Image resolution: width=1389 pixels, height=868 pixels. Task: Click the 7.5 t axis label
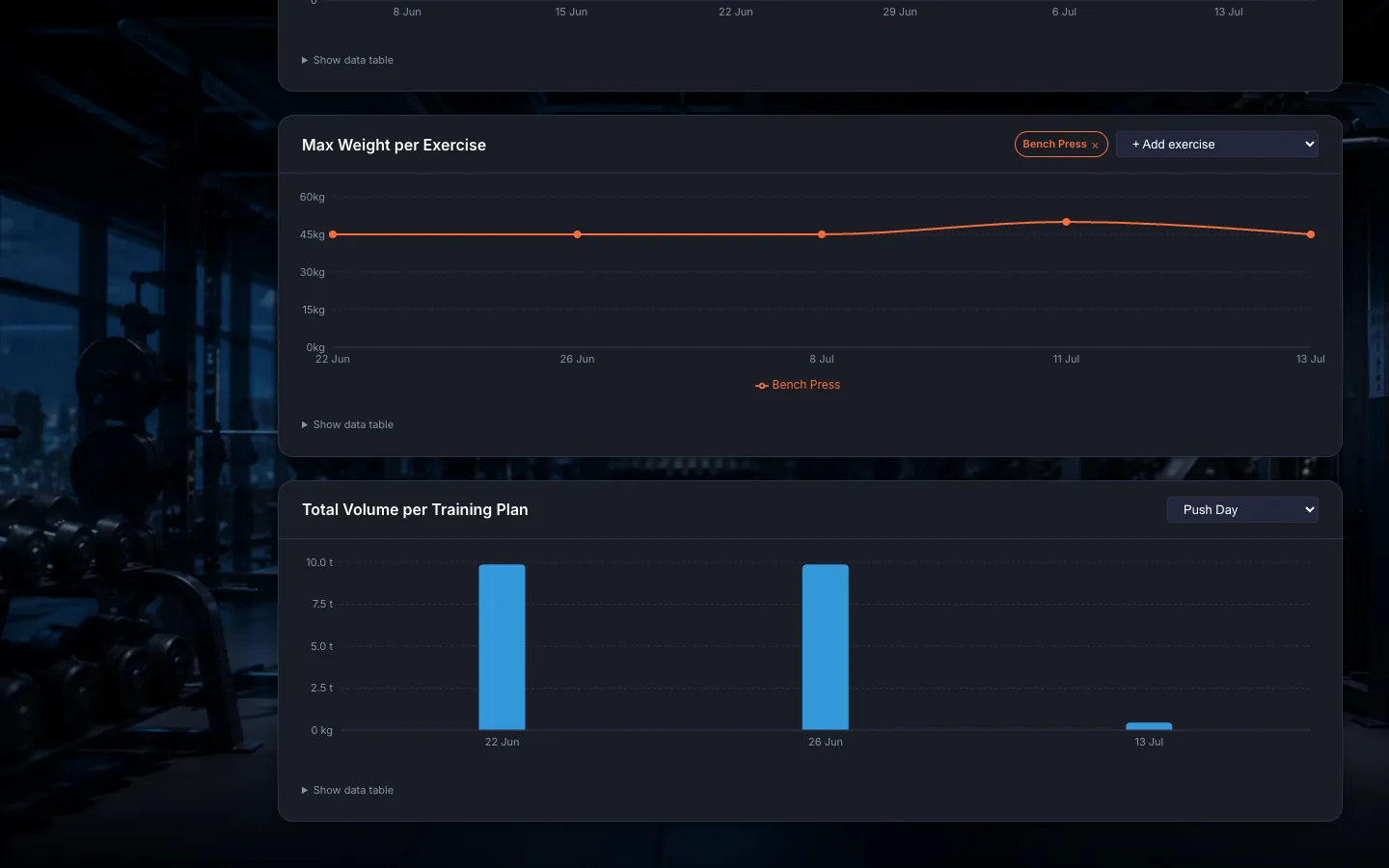322,604
